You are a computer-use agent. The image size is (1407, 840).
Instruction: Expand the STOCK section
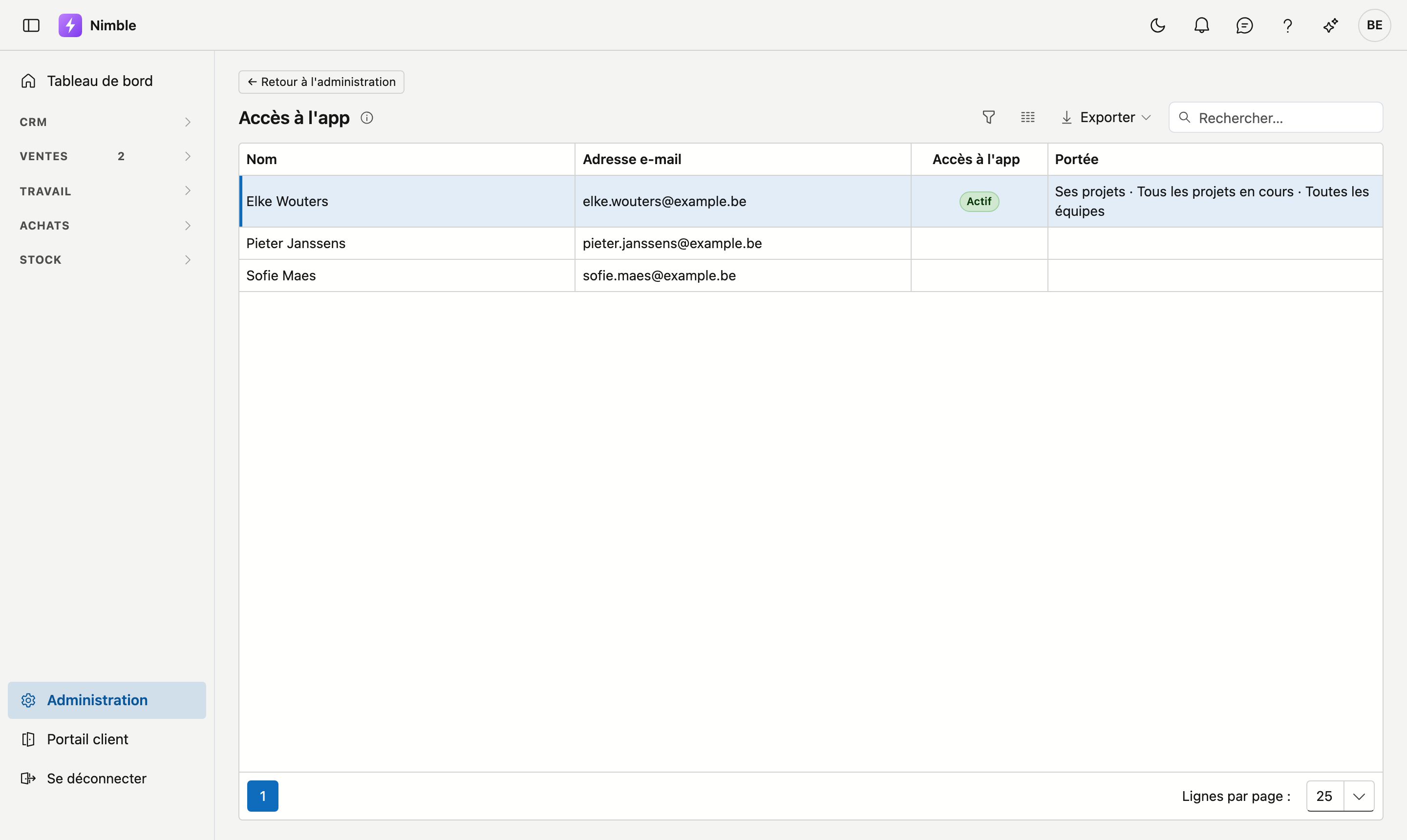coord(107,260)
